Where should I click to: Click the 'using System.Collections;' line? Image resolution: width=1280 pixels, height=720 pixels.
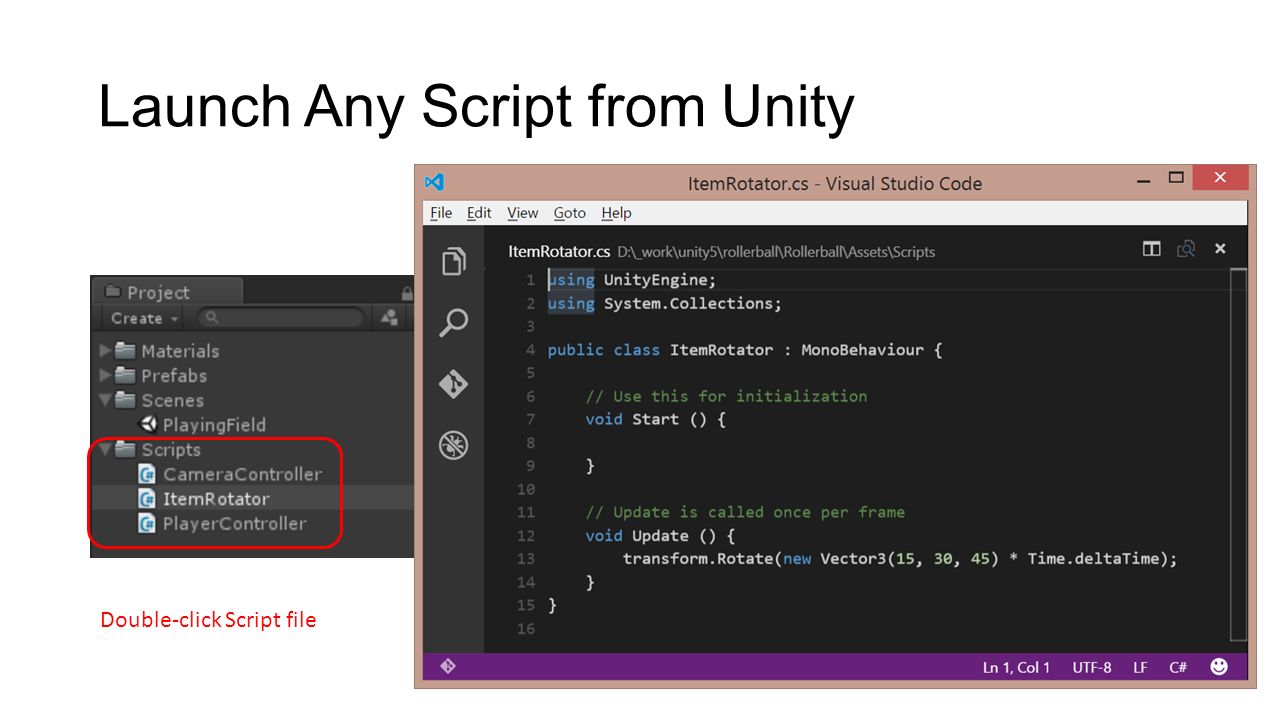click(x=665, y=303)
